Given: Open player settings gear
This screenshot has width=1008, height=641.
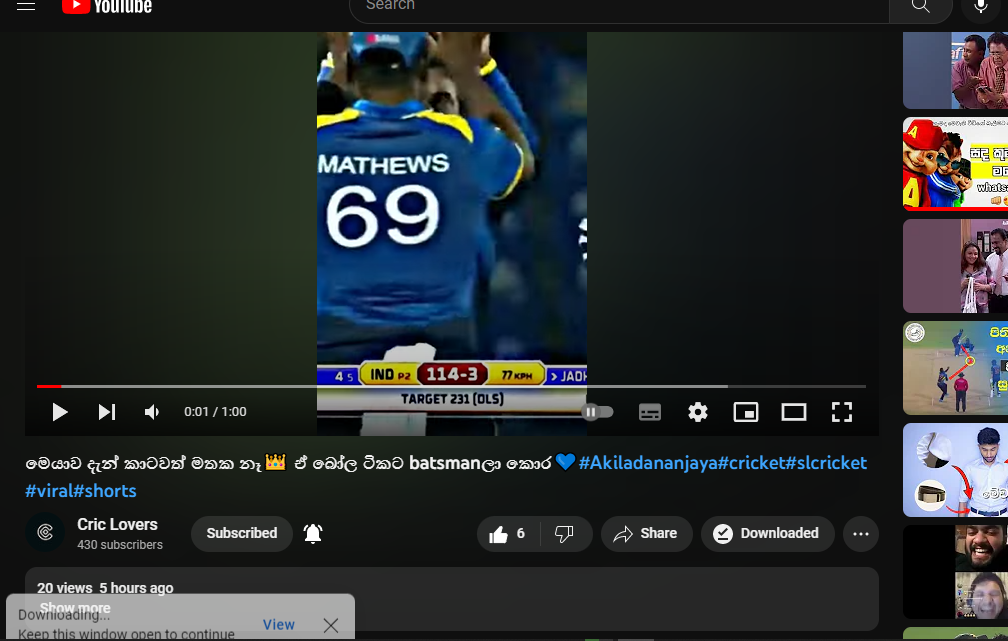Looking at the screenshot, I should 698,412.
